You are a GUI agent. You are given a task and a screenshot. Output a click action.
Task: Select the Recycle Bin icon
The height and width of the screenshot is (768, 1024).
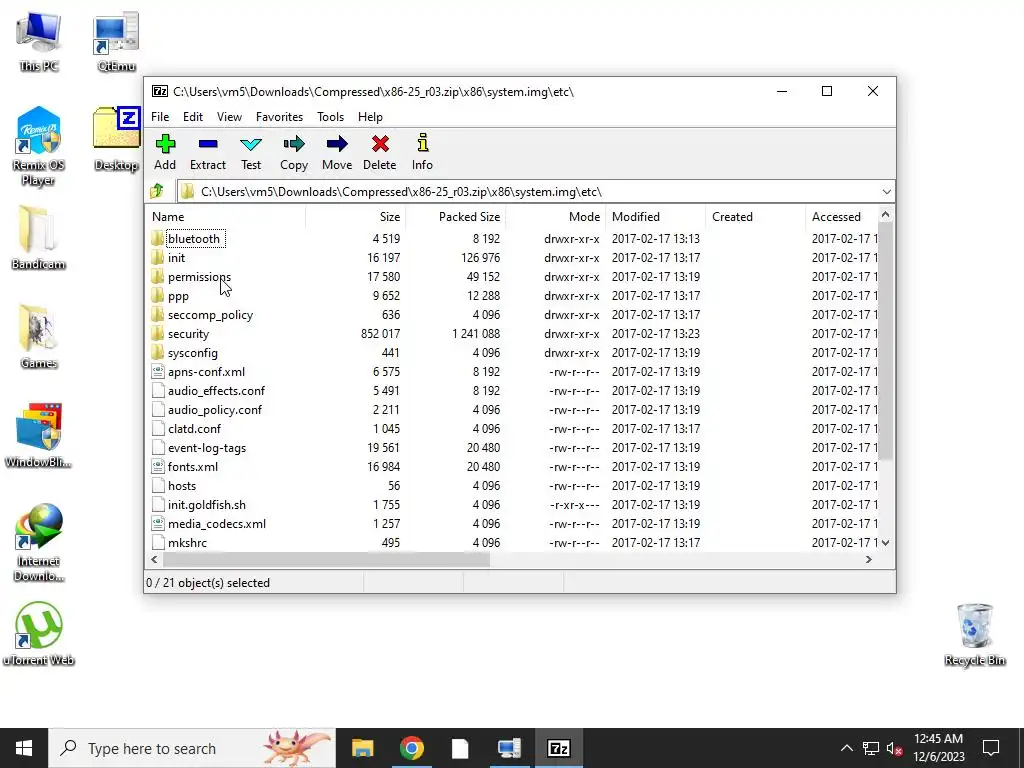click(974, 635)
